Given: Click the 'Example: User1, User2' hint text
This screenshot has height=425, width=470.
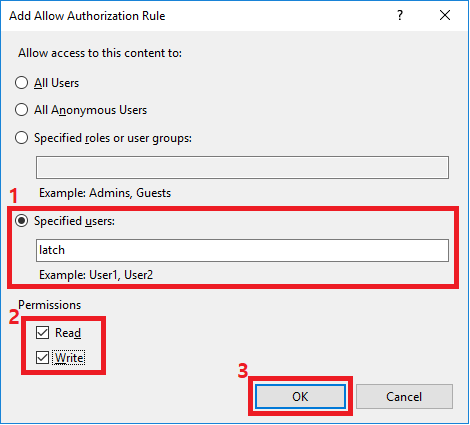Looking at the screenshot, I should tap(96, 275).
